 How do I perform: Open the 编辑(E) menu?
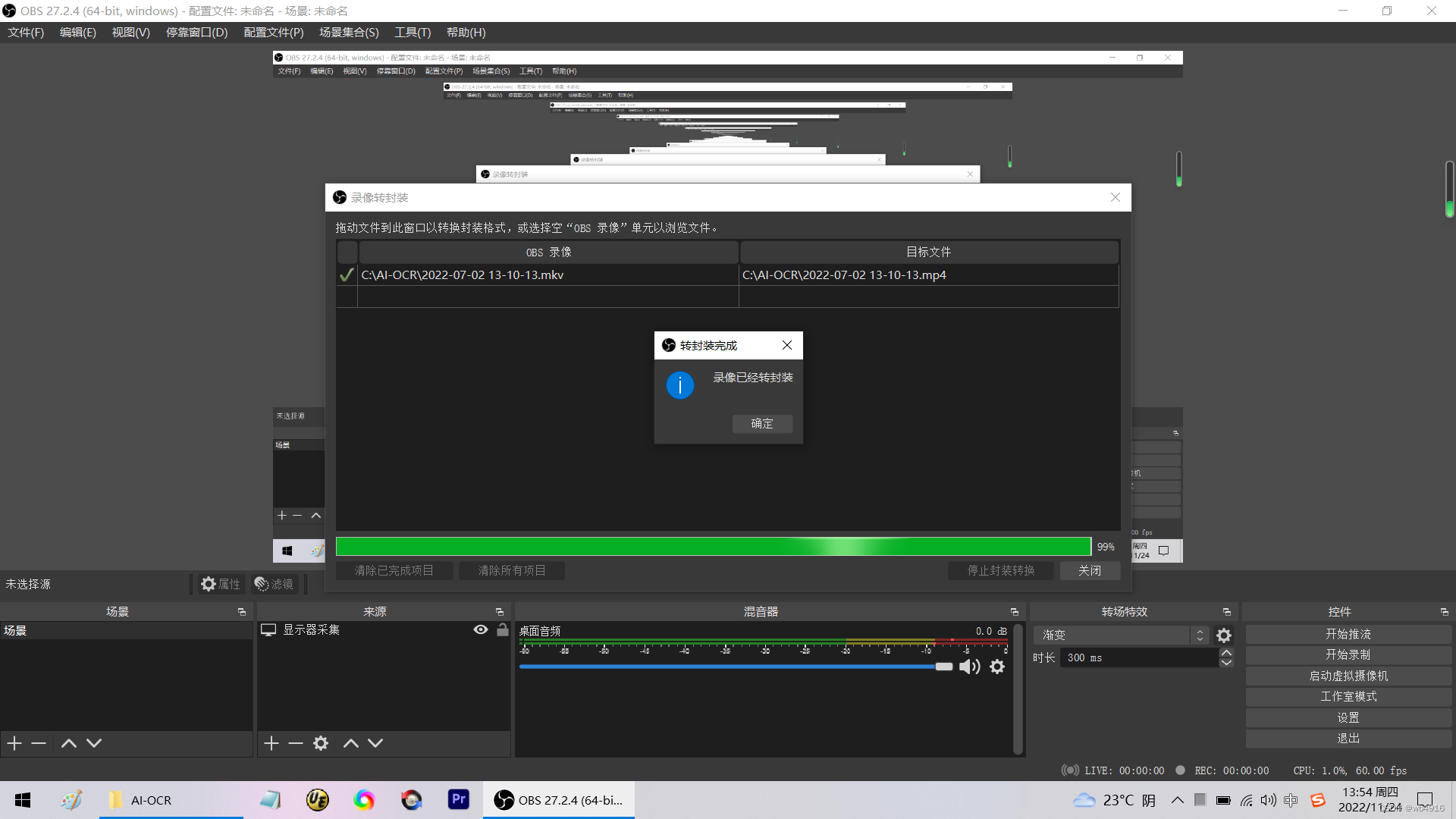pyautogui.click(x=78, y=32)
